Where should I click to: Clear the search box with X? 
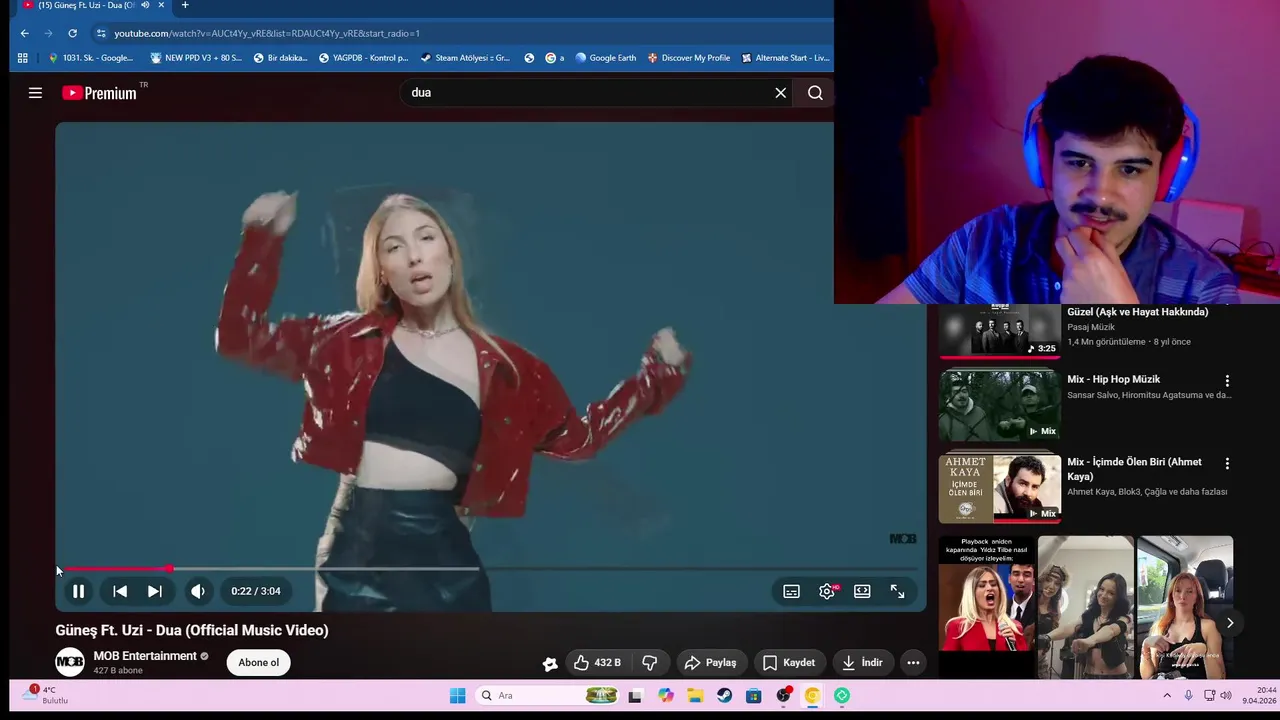(781, 93)
